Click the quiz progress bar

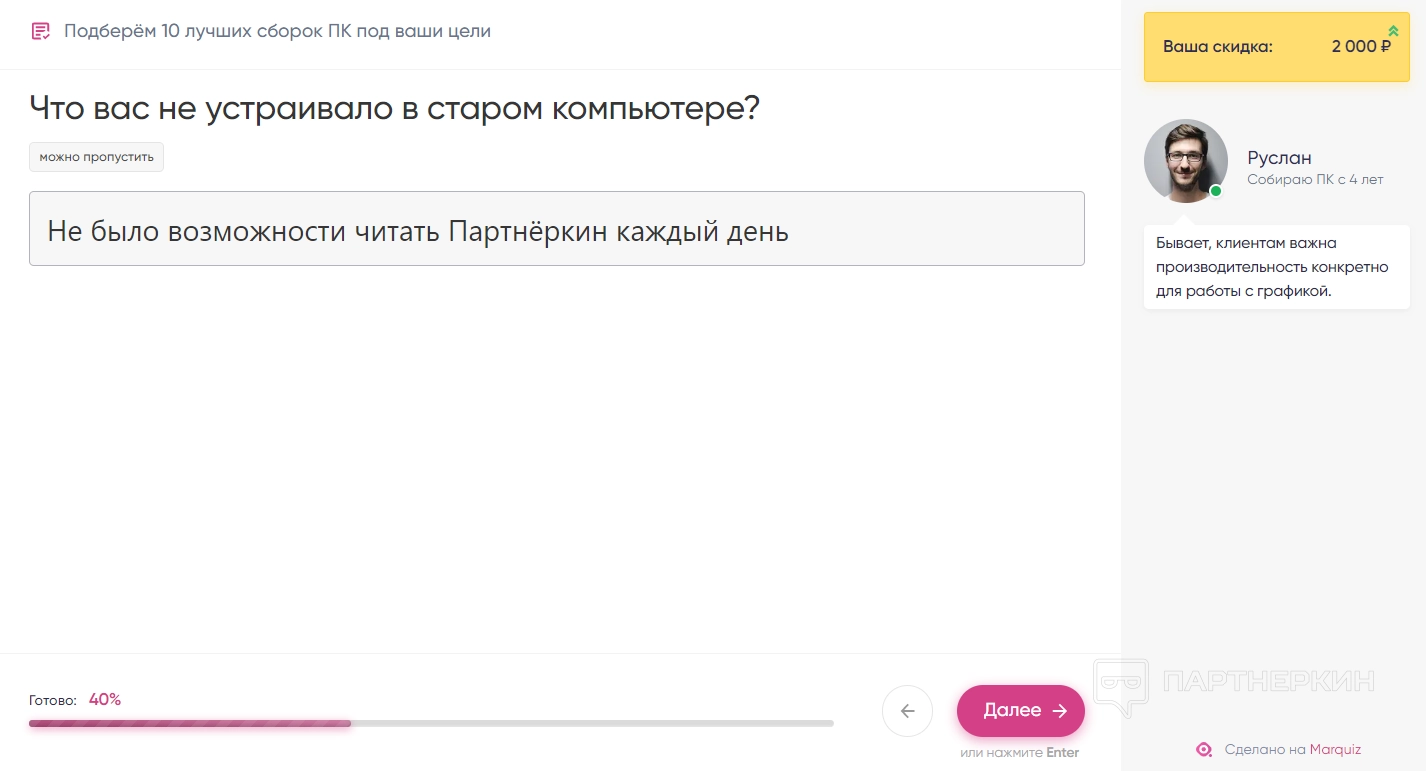coord(430,723)
